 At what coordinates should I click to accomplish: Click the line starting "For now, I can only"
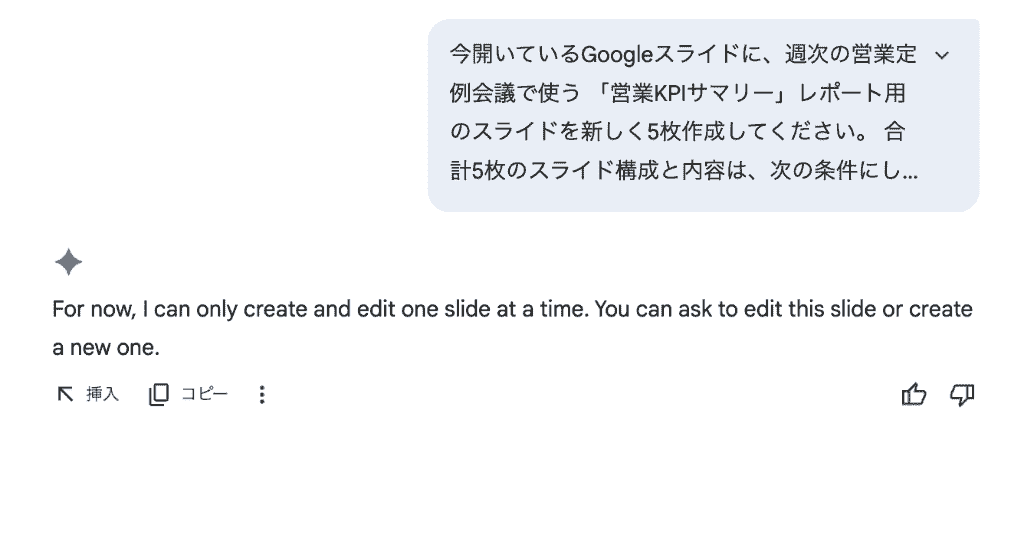click(x=513, y=309)
